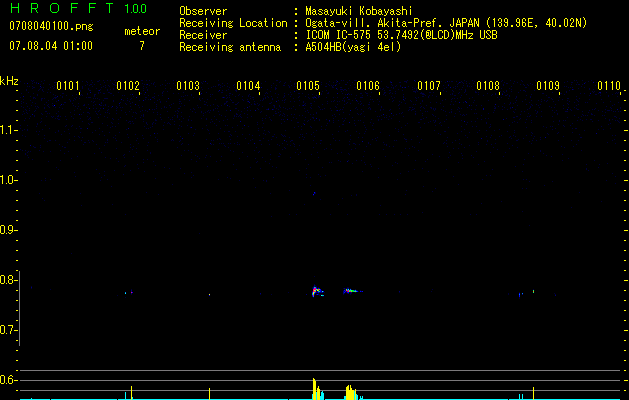Click the 0107 time marker
629x400 pixels.
(x=428, y=86)
